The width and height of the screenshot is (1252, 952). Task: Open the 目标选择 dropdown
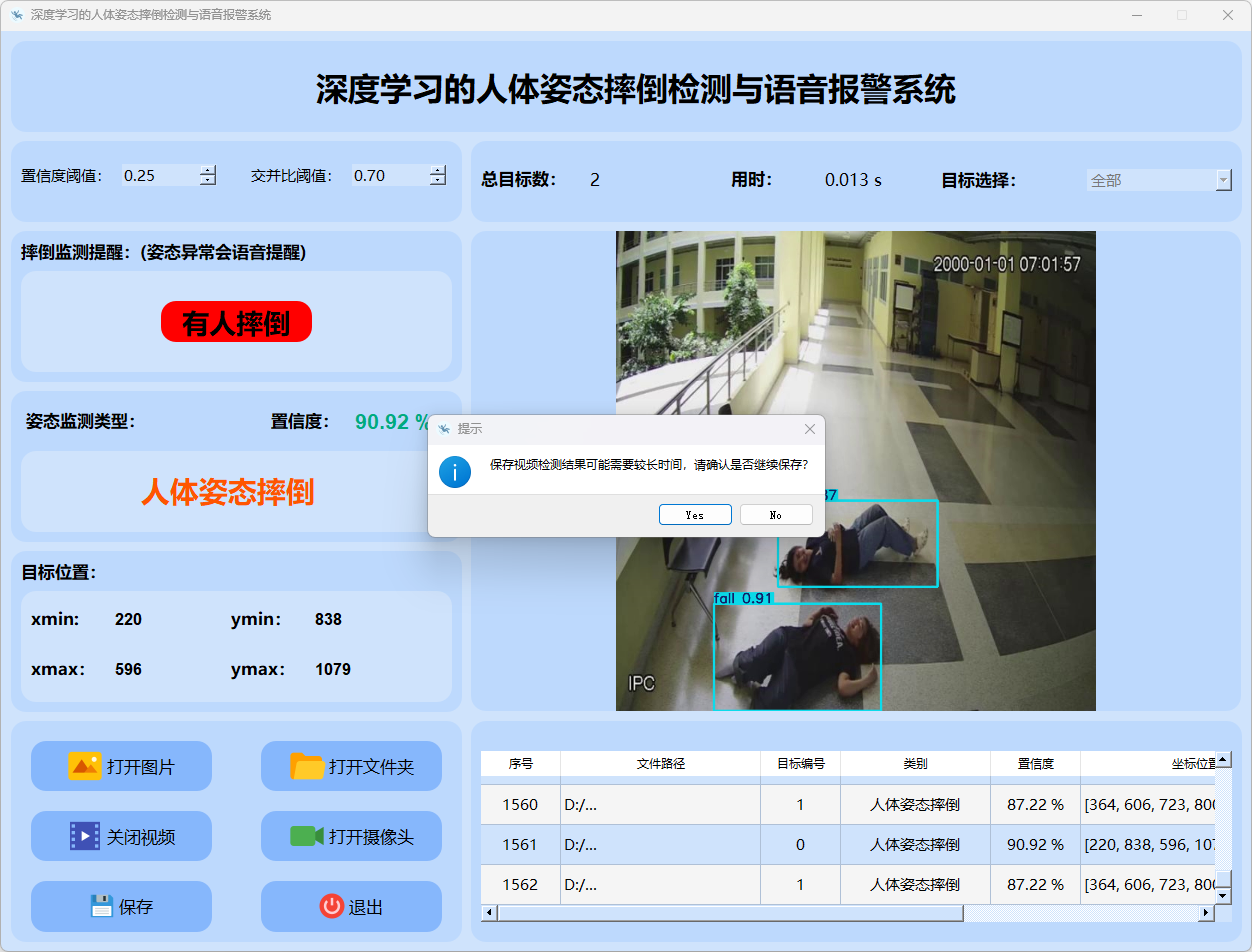tap(1223, 180)
